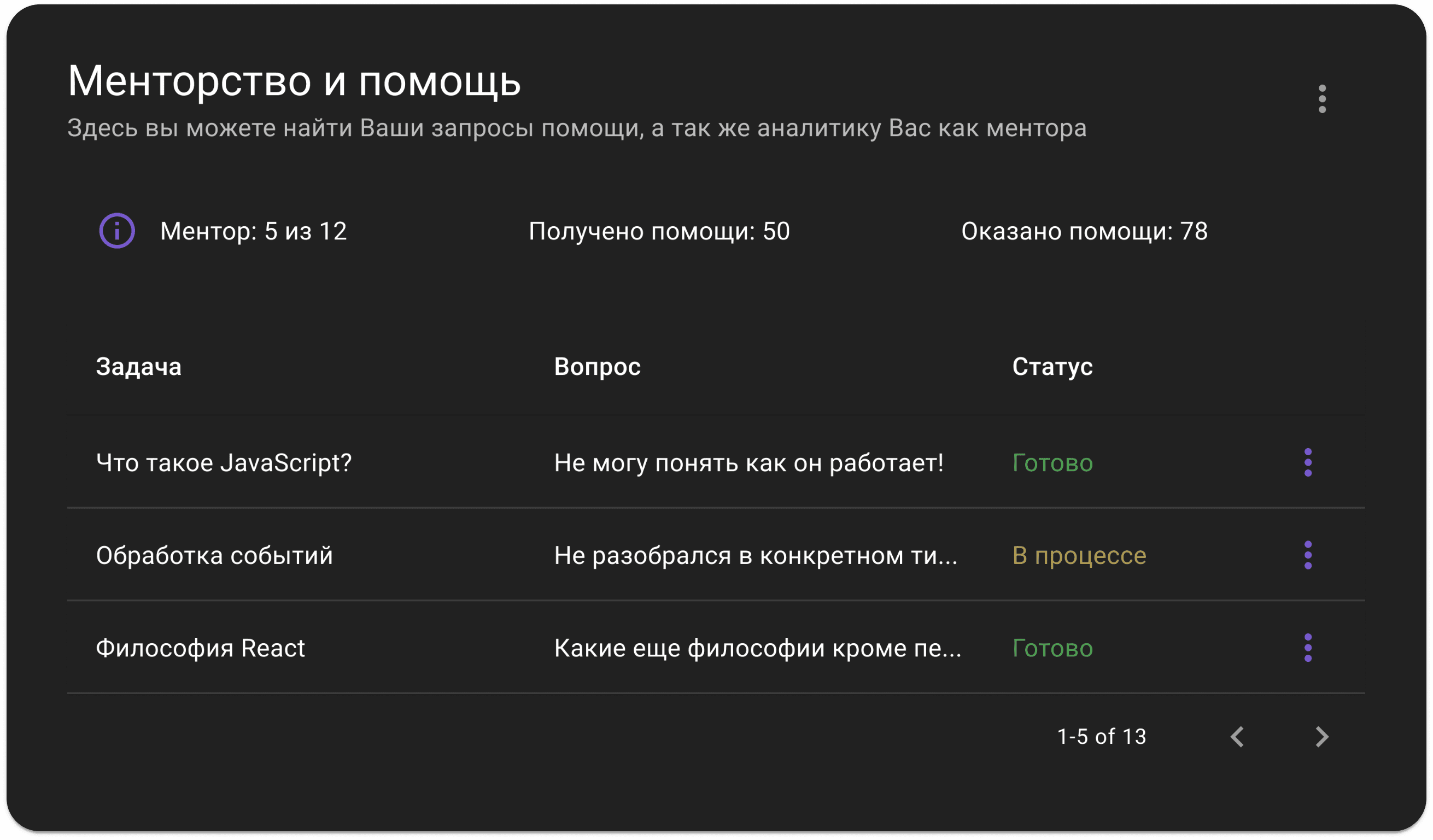Open actions menu for JavaScript task row
This screenshot has width=1433, height=840.
(x=1308, y=462)
